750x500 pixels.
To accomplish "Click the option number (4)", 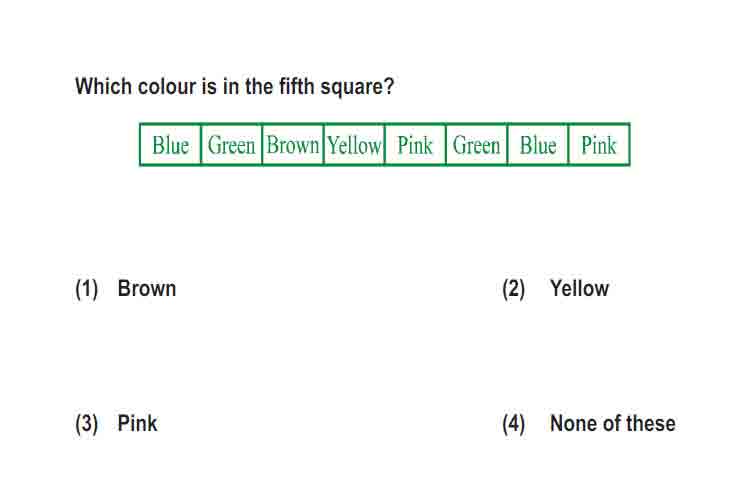I will coord(514,424).
